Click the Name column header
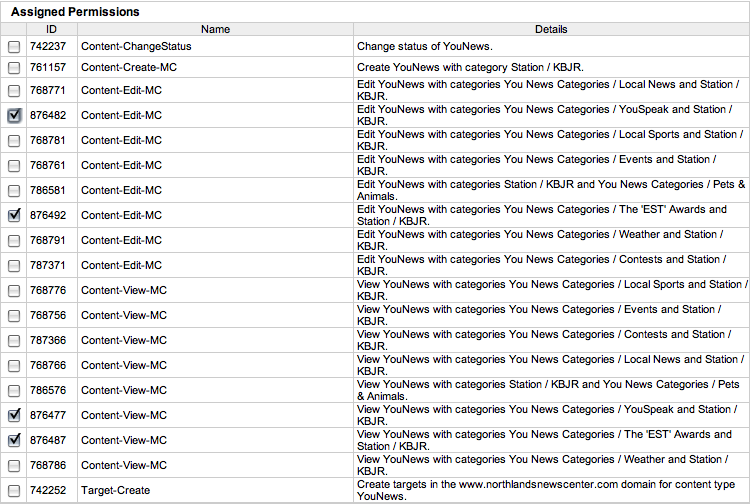 (x=215, y=30)
